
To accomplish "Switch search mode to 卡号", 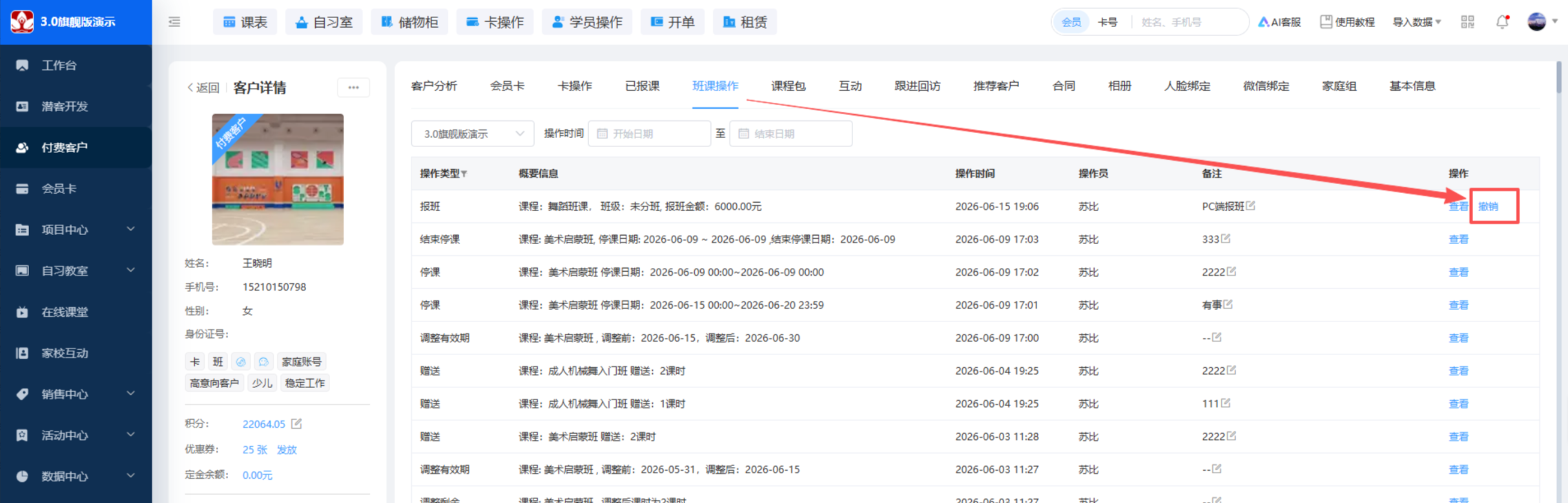I will click(x=1108, y=22).
